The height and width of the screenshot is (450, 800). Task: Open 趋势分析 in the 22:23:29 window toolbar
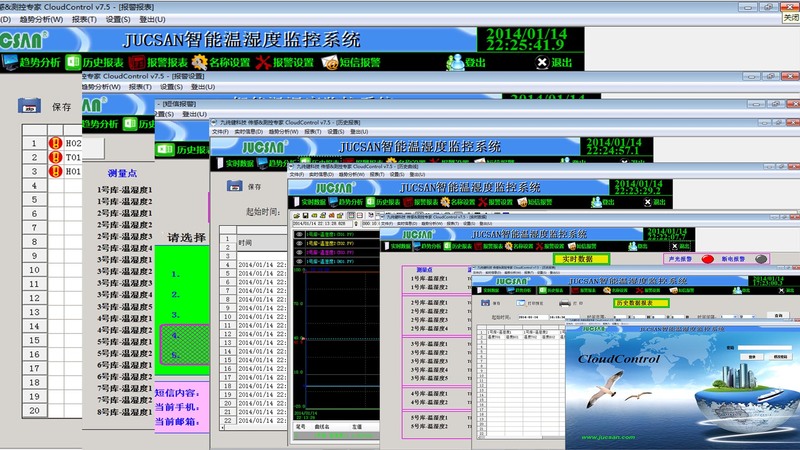point(346,202)
